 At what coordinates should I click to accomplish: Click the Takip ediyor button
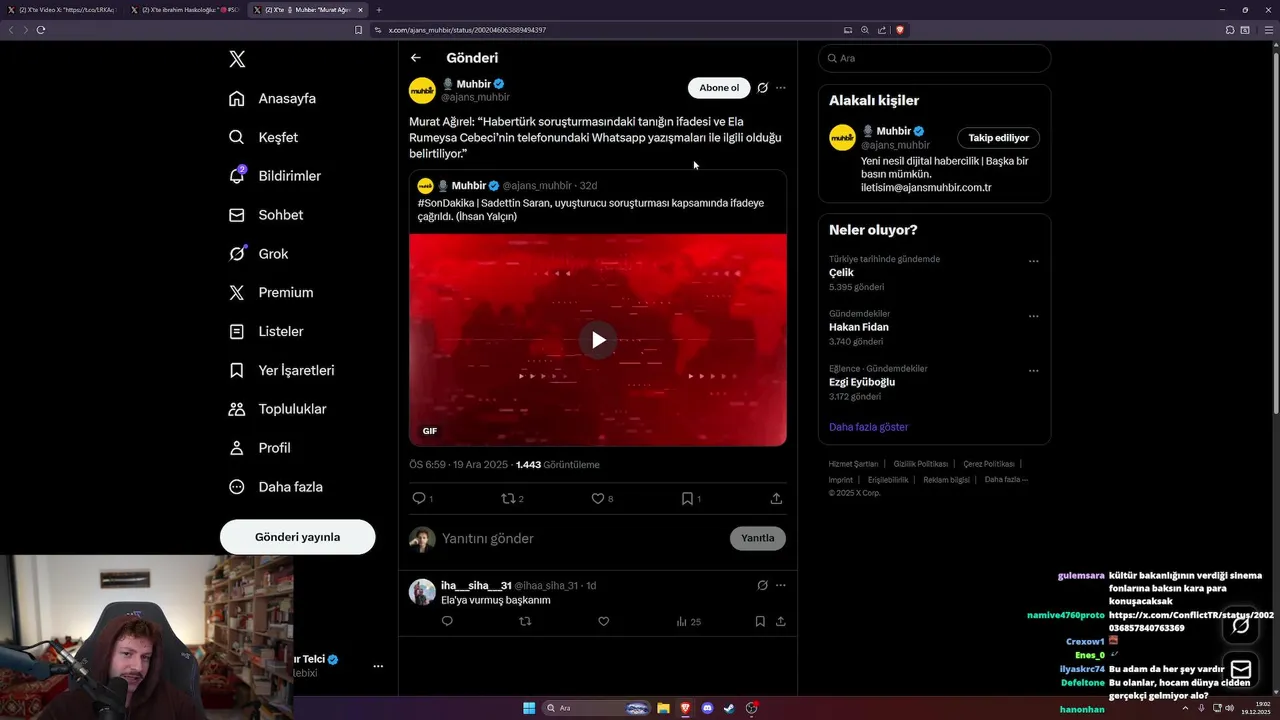tap(998, 138)
